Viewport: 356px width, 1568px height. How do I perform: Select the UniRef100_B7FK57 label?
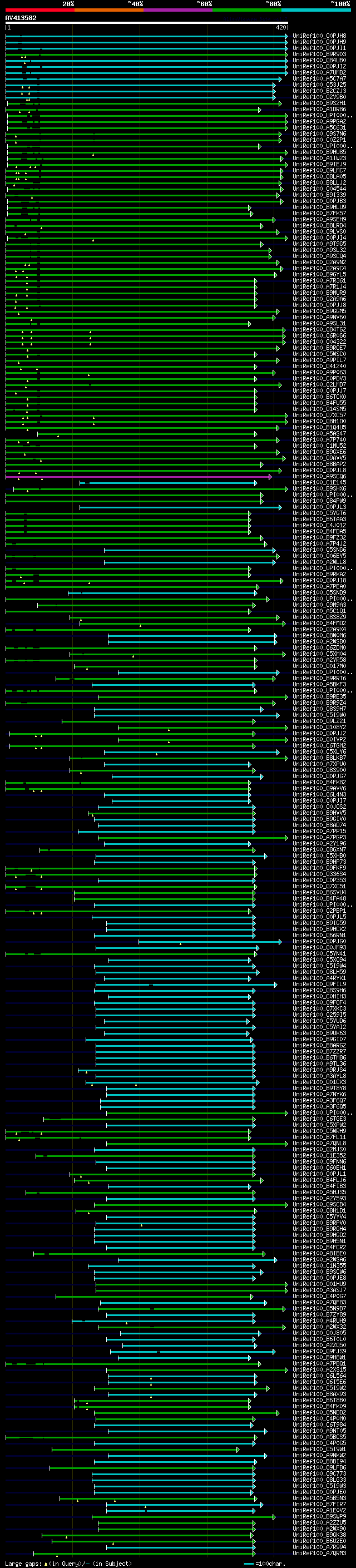(x=319, y=213)
